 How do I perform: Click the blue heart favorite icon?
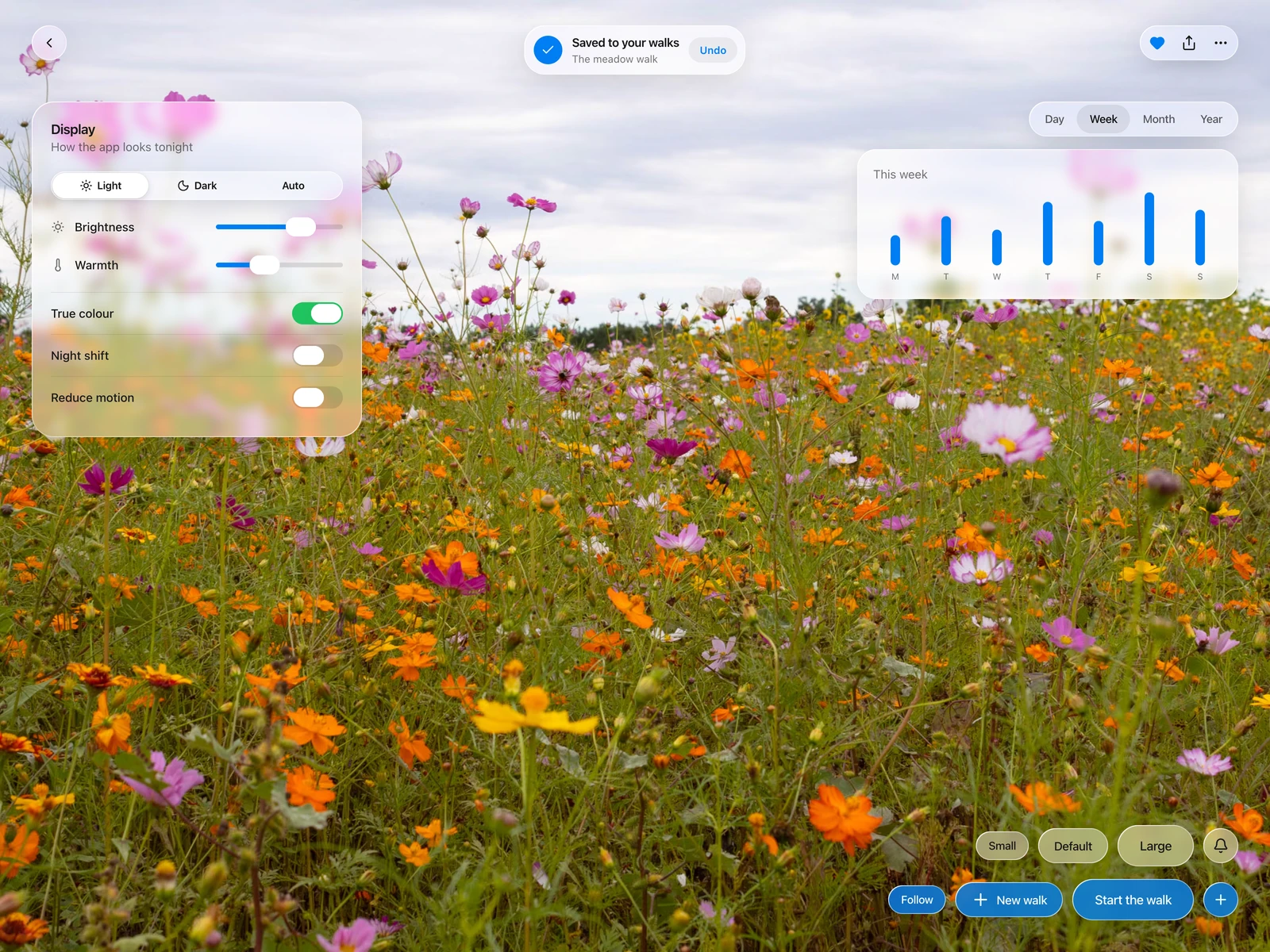click(1157, 43)
